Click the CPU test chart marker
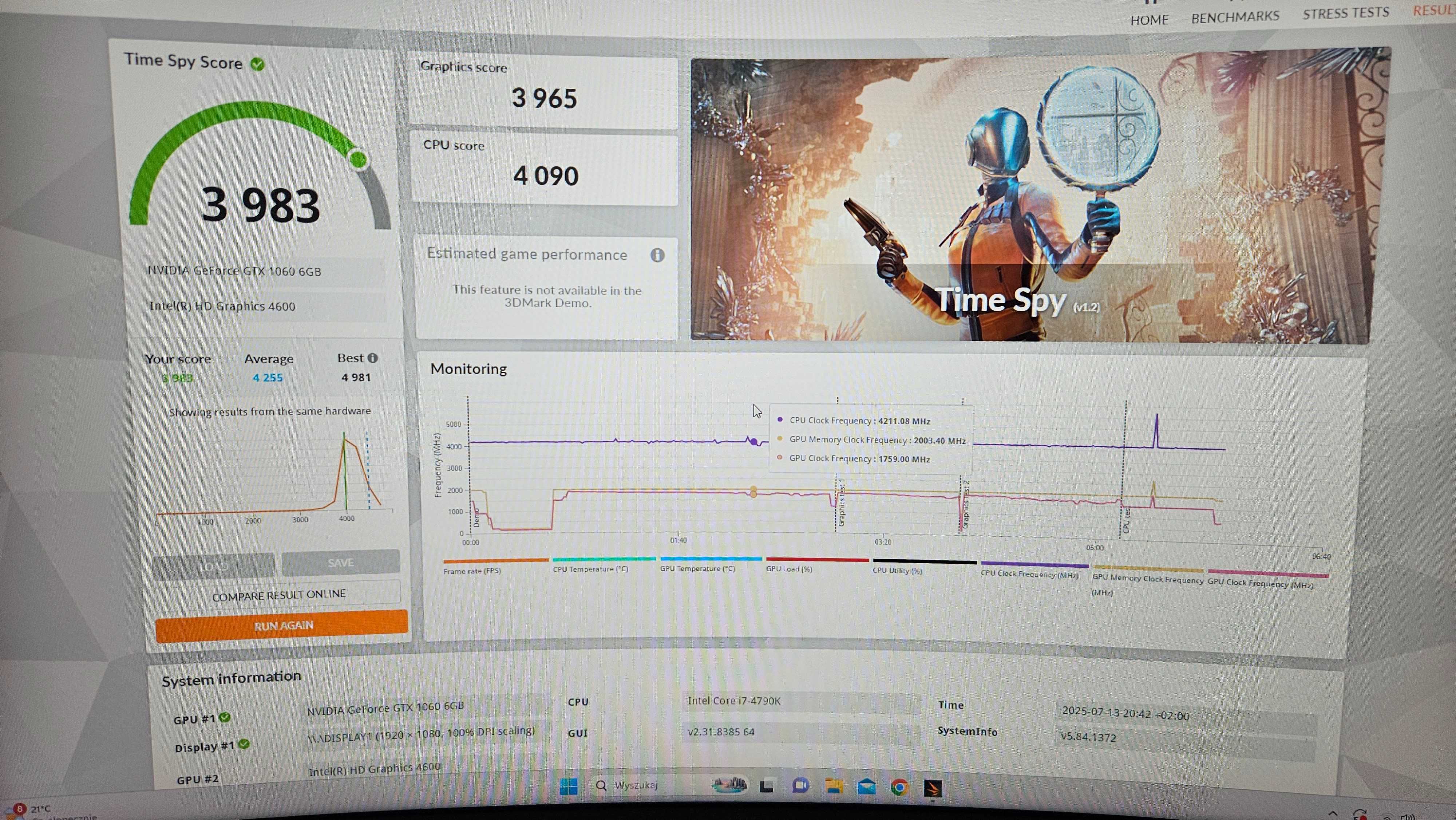The width and height of the screenshot is (1456, 820). [x=1126, y=520]
